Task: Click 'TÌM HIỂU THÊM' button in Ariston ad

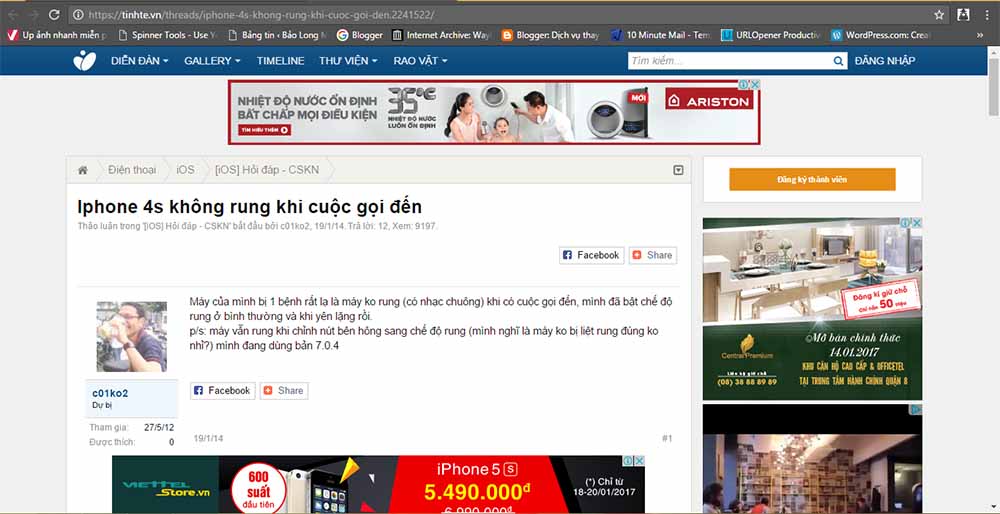Action: click(x=265, y=130)
